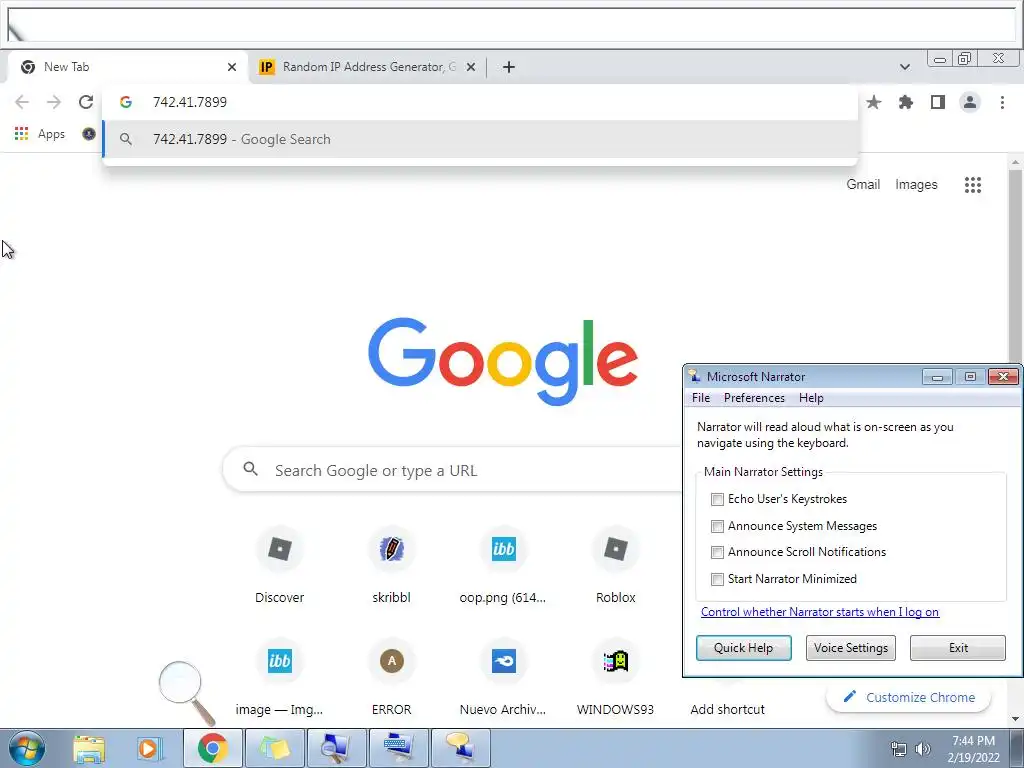Image resolution: width=1024 pixels, height=768 pixels.
Task: Open the image — Img shortcut tile
Action: (280, 679)
